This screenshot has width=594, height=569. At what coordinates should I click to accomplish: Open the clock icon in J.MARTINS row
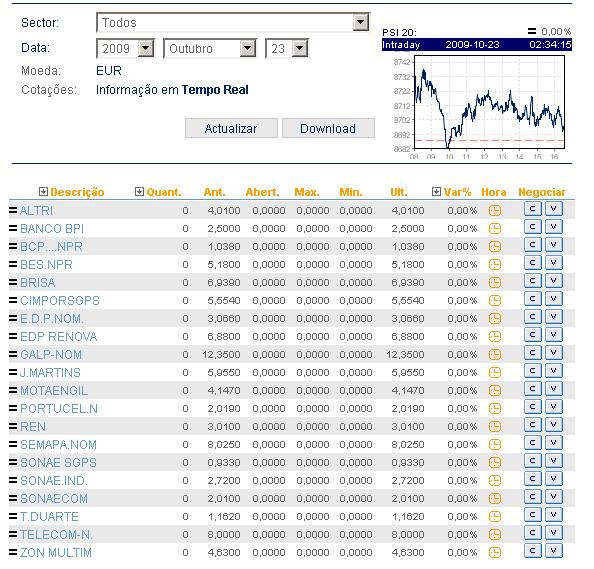coord(495,372)
